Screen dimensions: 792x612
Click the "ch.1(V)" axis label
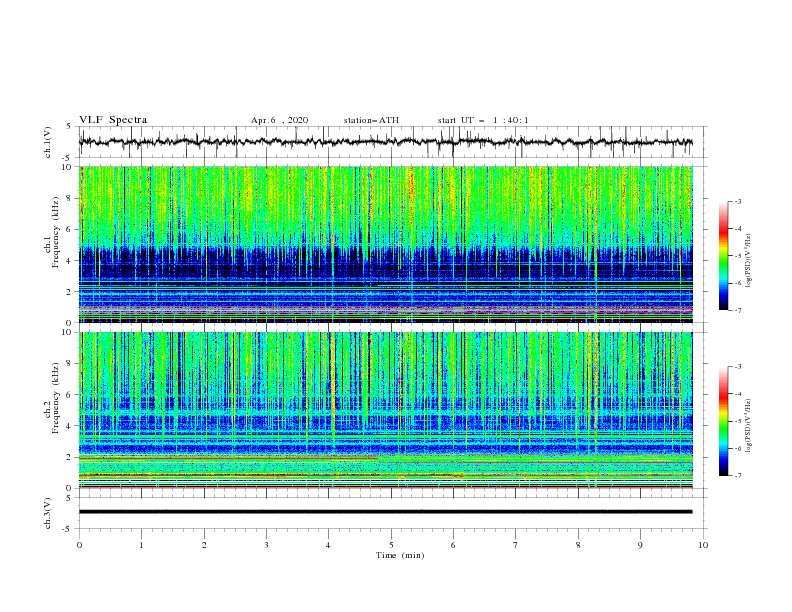pos(48,142)
